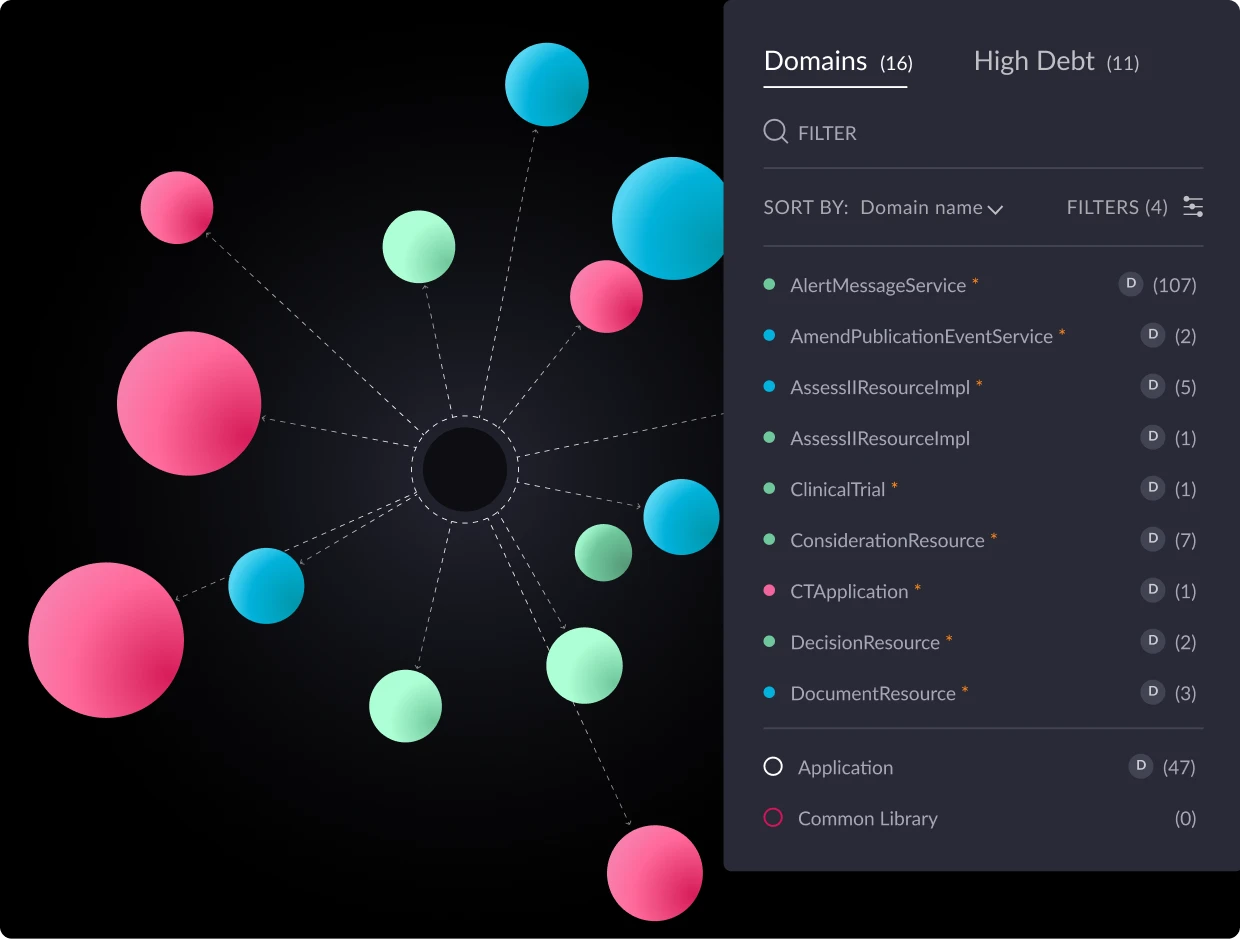Click into the FILTER search field

tap(983, 132)
